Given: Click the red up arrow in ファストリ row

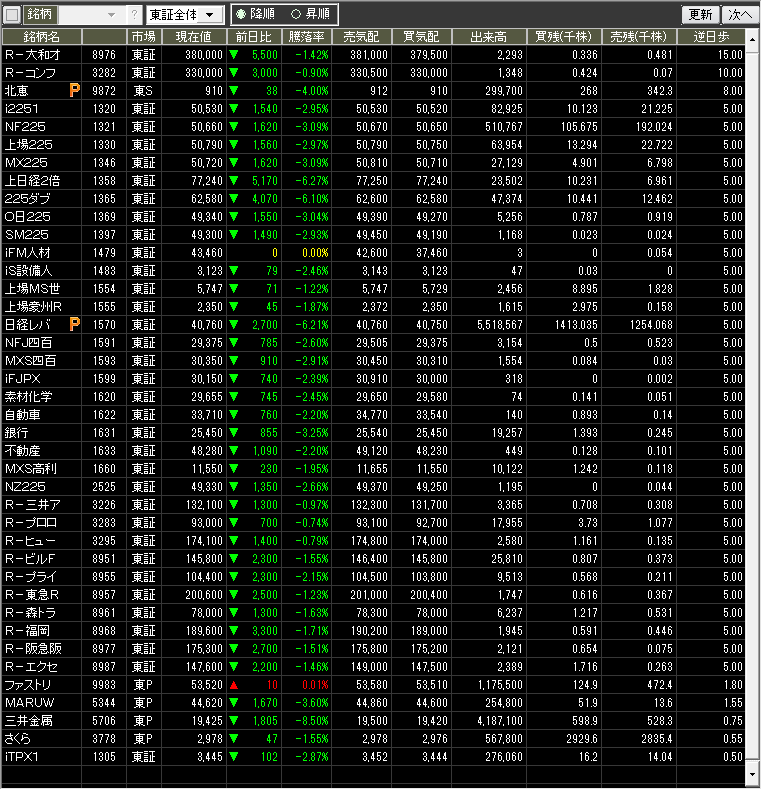Looking at the screenshot, I should pos(234,685).
